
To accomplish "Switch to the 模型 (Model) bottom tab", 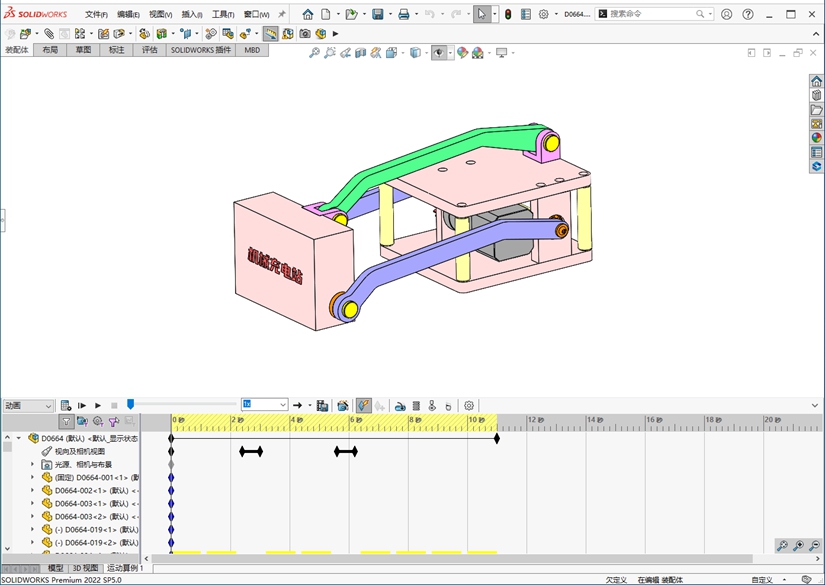I will pyautogui.click(x=56, y=568).
